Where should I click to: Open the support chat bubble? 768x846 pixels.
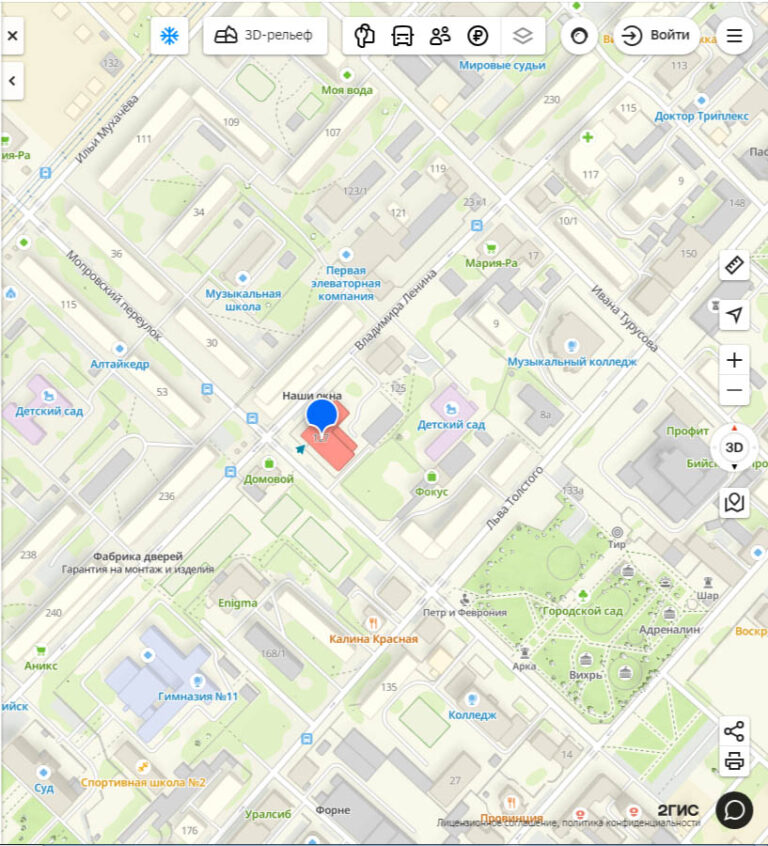pos(734,810)
